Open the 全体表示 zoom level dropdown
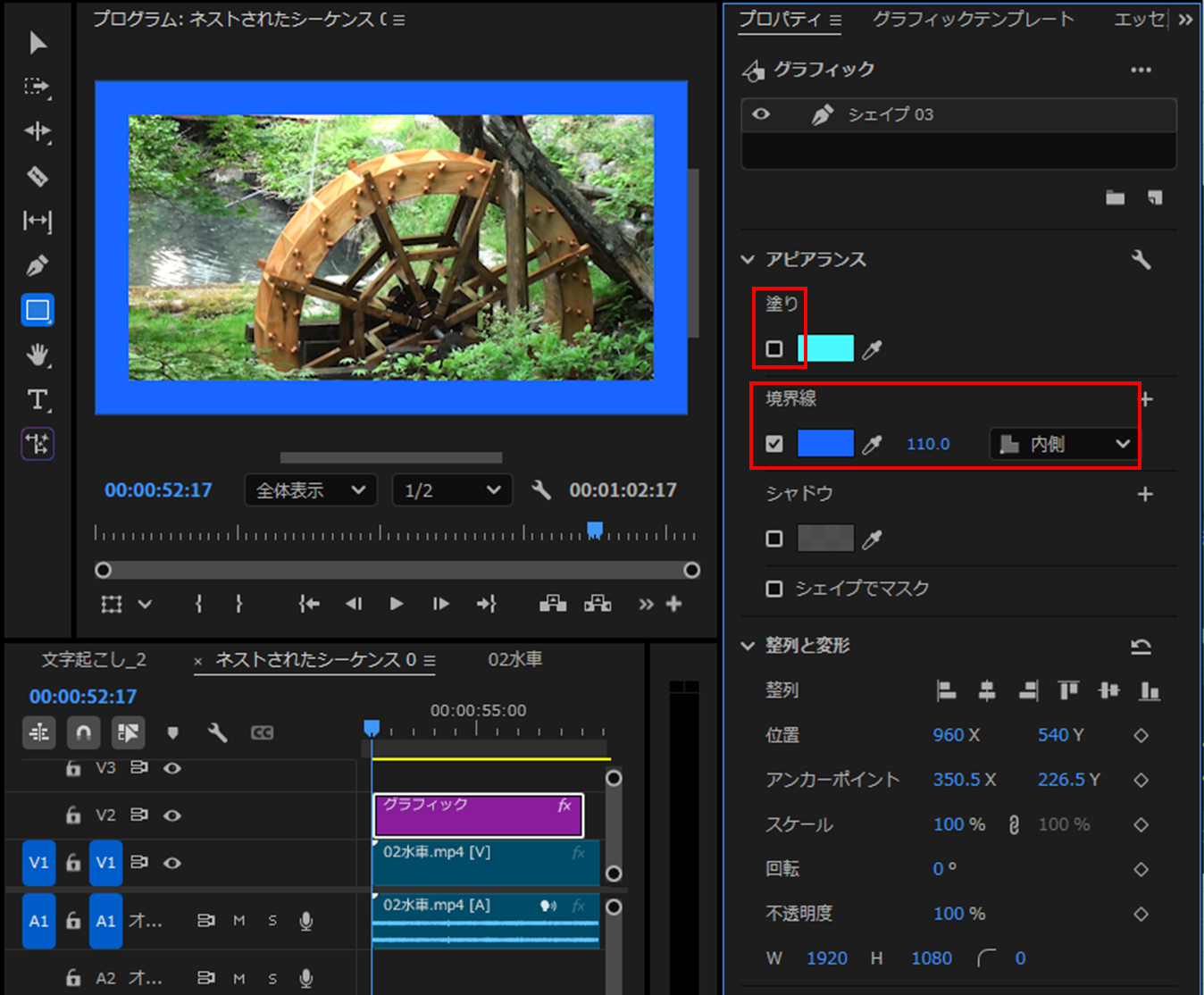The image size is (1204, 995). click(310, 489)
